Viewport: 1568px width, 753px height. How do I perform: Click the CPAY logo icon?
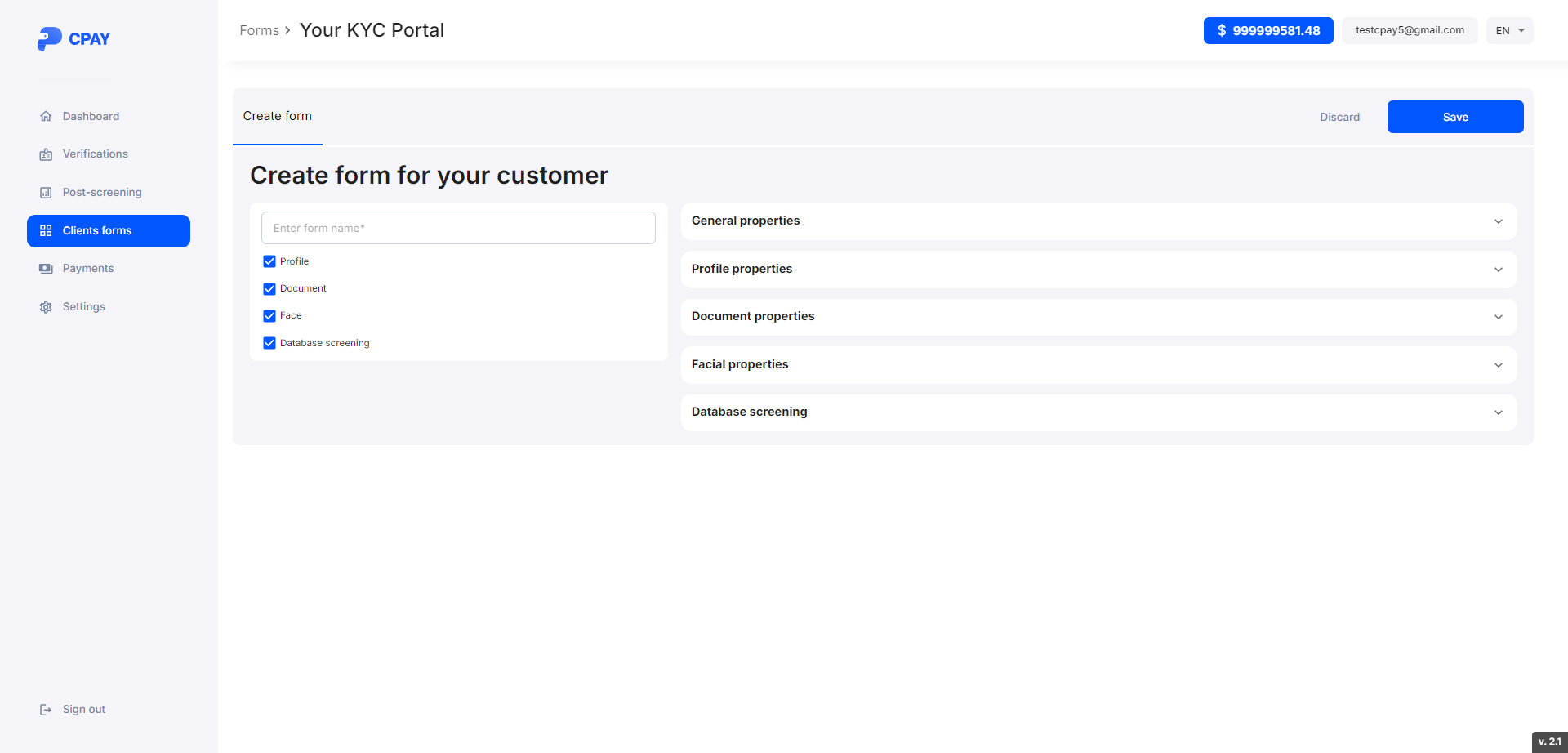coord(49,38)
